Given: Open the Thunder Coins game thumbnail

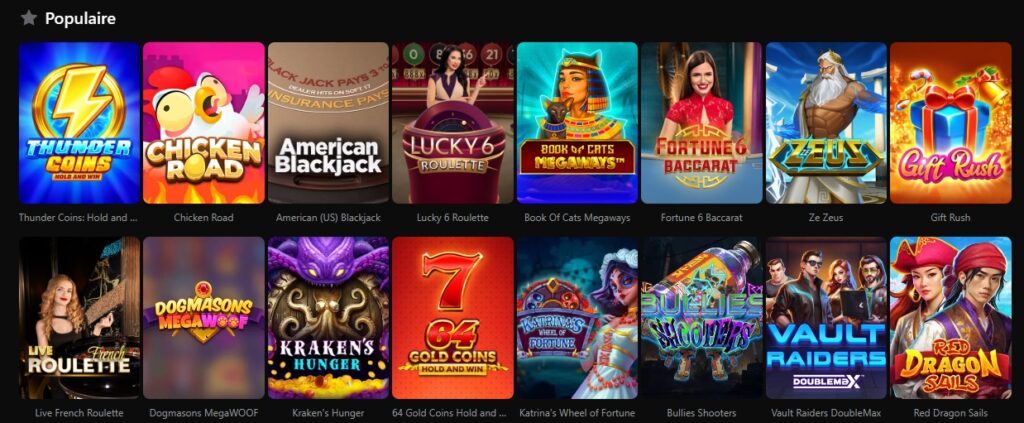Looking at the screenshot, I should point(79,123).
